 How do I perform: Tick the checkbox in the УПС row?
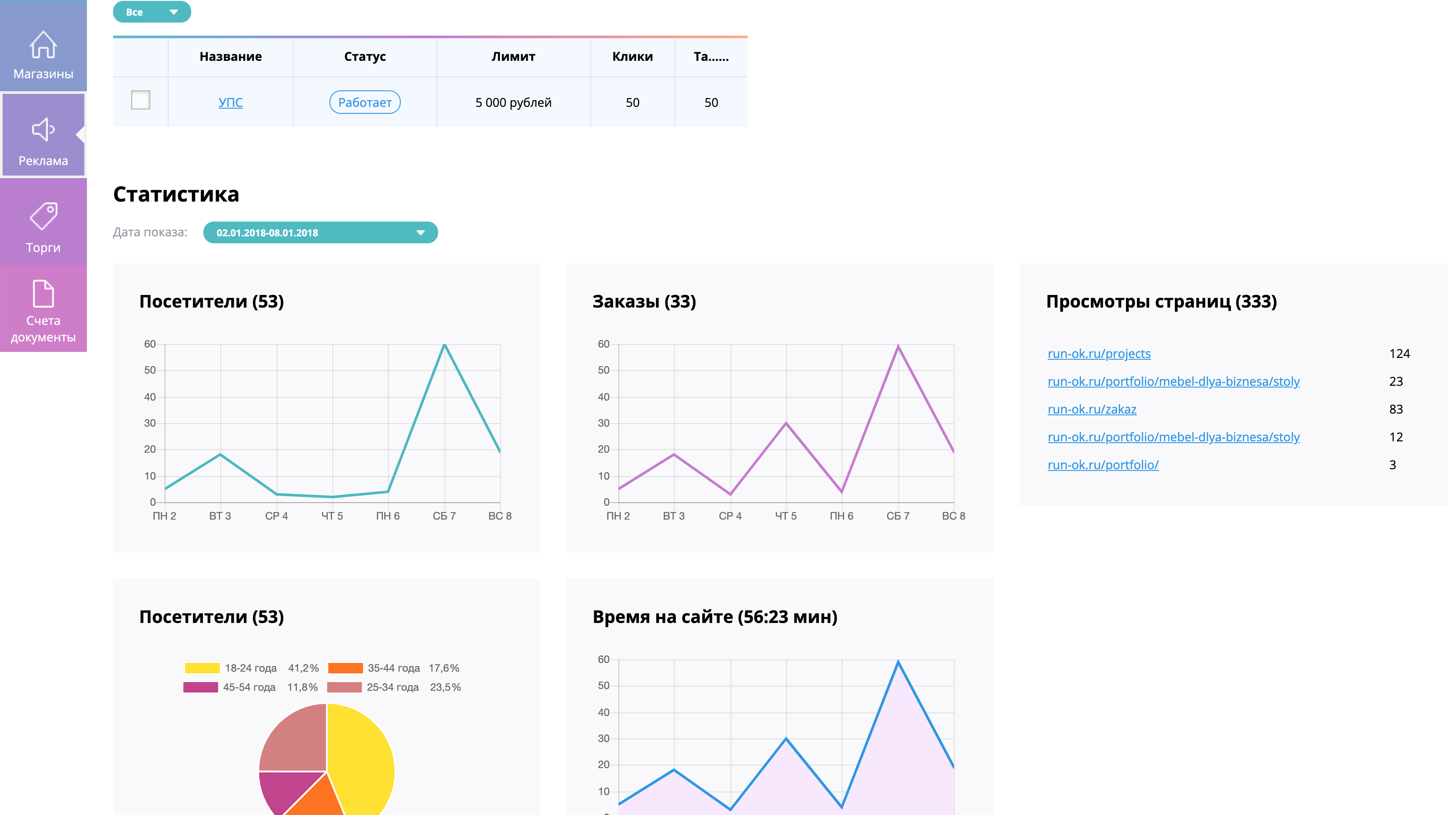(140, 100)
